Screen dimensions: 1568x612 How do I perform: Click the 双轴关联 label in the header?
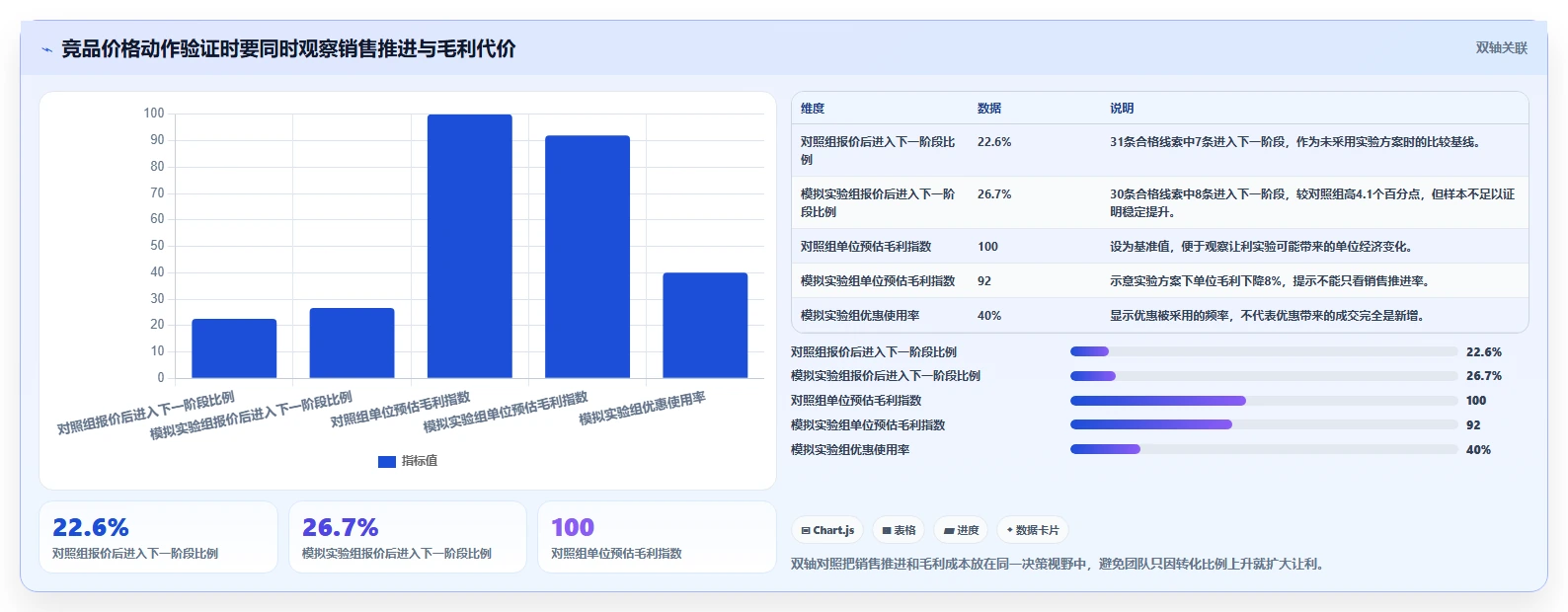(x=1501, y=47)
